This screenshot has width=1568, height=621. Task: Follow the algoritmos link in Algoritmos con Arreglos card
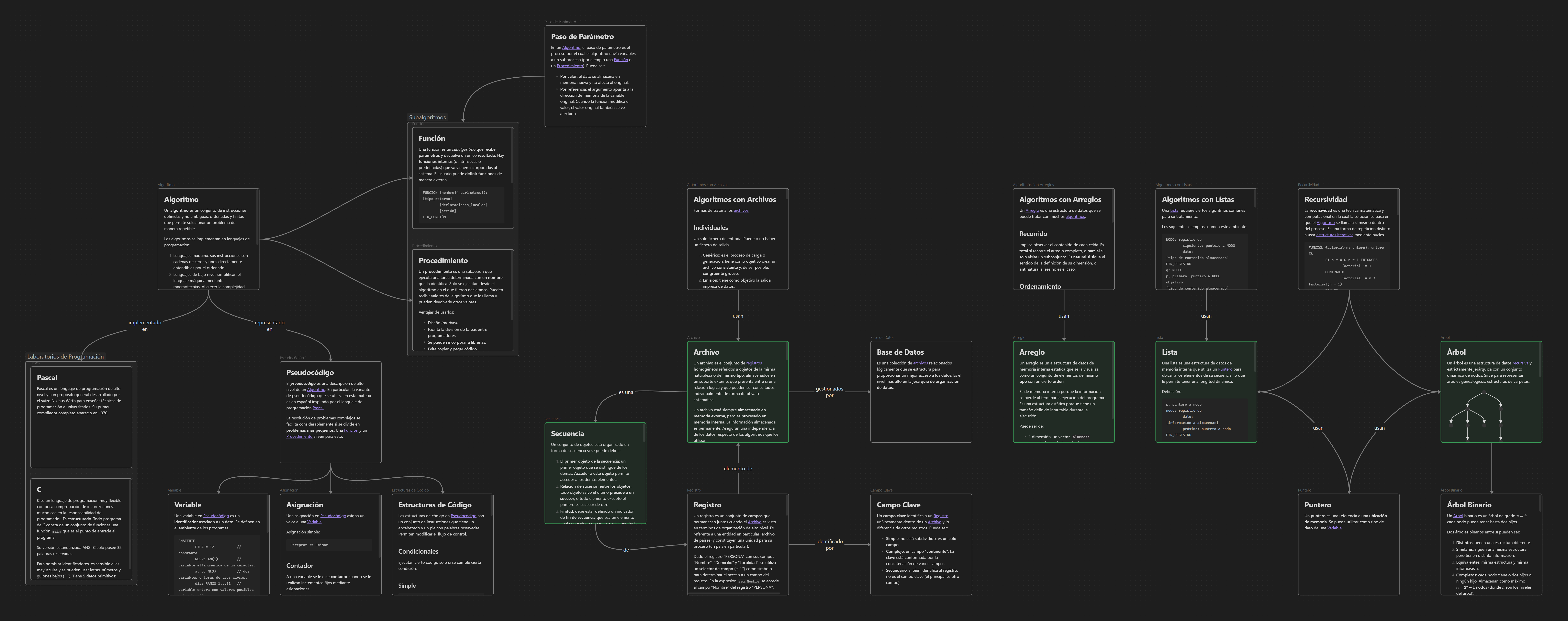click(1075, 217)
